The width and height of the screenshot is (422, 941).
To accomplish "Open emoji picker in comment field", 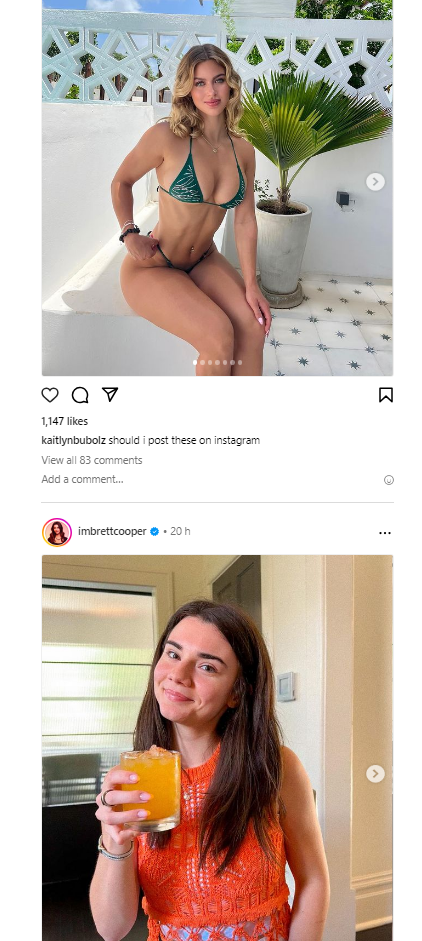I will click(388, 480).
